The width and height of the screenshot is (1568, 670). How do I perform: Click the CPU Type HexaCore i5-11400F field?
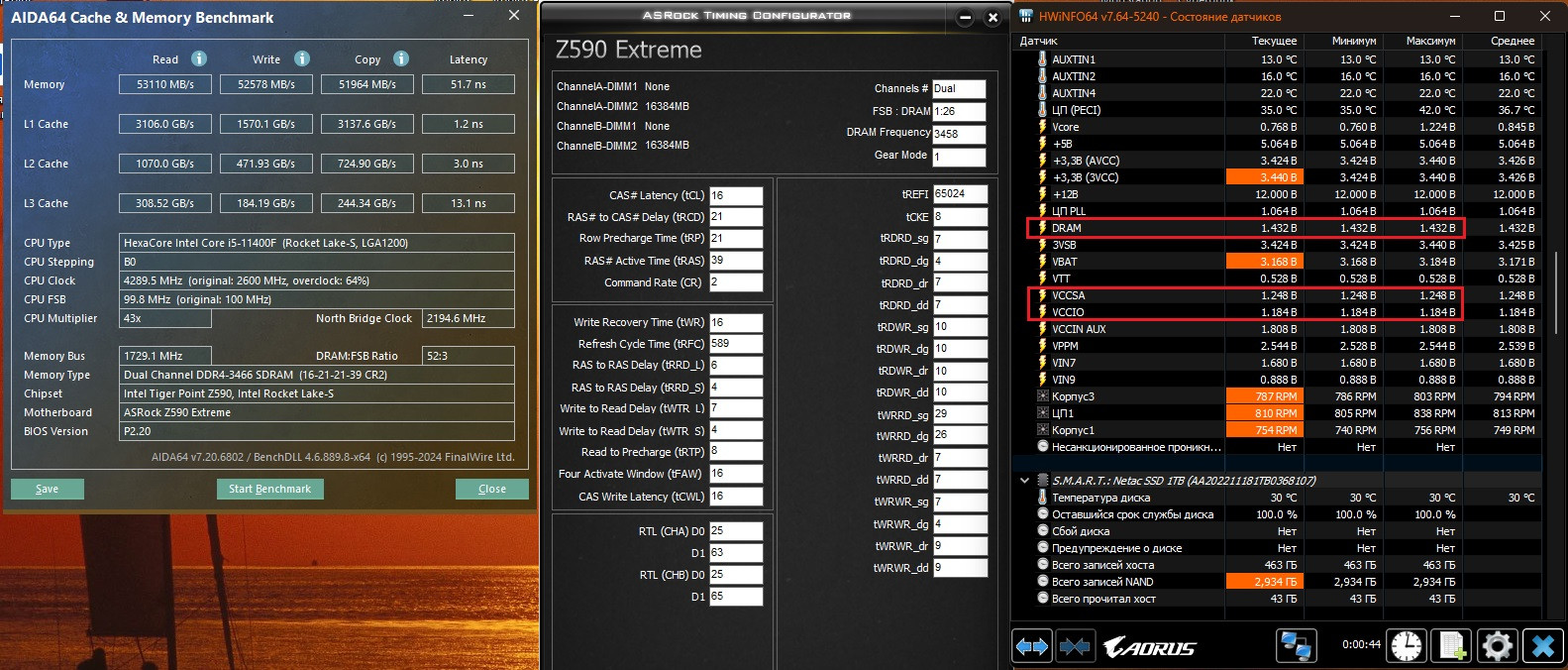coord(317,243)
